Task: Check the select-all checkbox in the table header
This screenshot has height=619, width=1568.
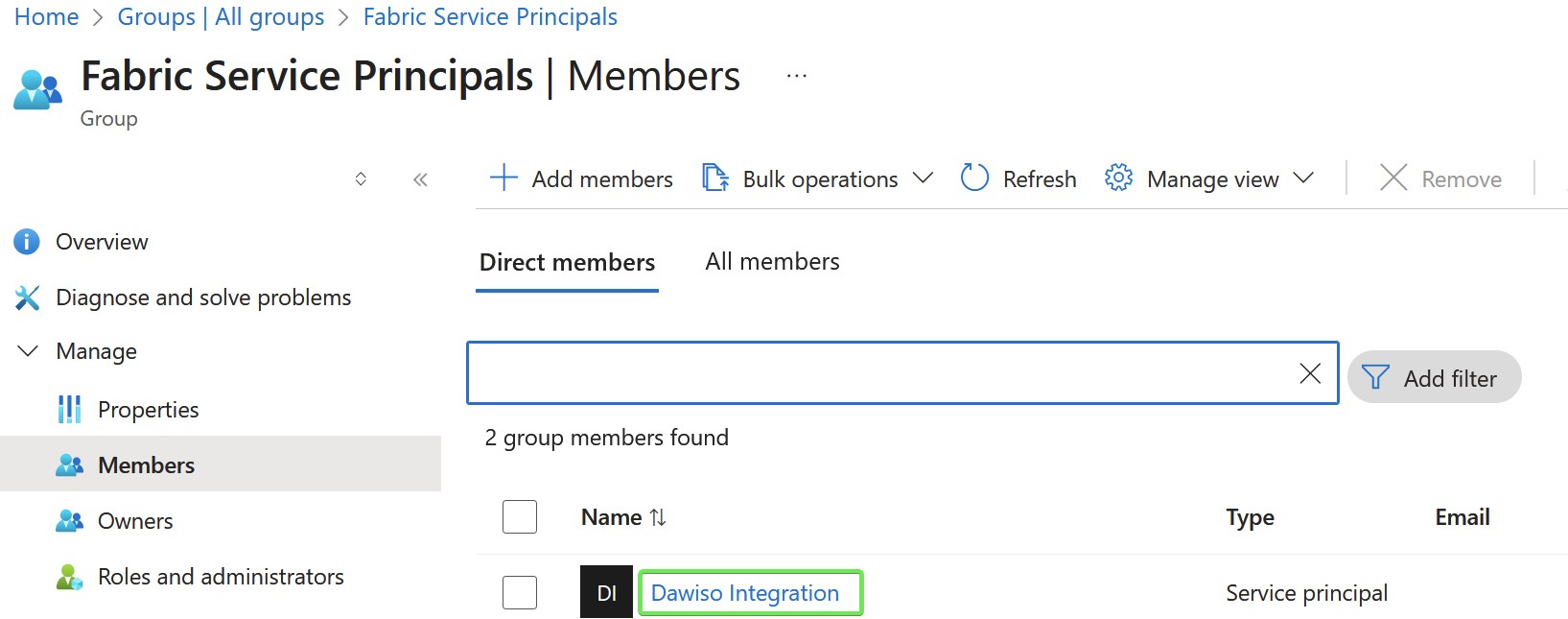Action: pyautogui.click(x=519, y=516)
